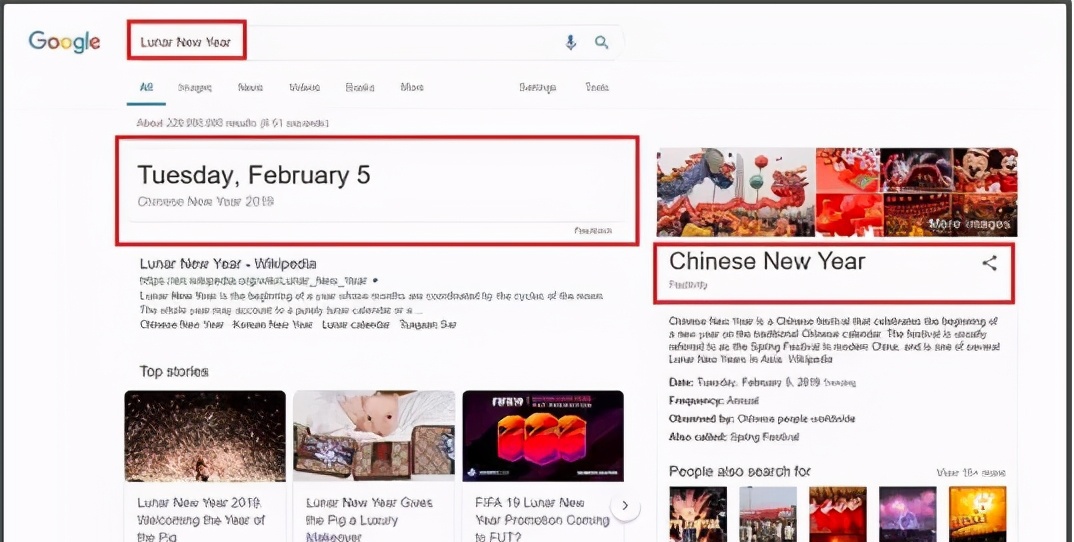Click the share icon beside Chinese New Year
The width and height of the screenshot is (1074, 542).
(x=989, y=263)
